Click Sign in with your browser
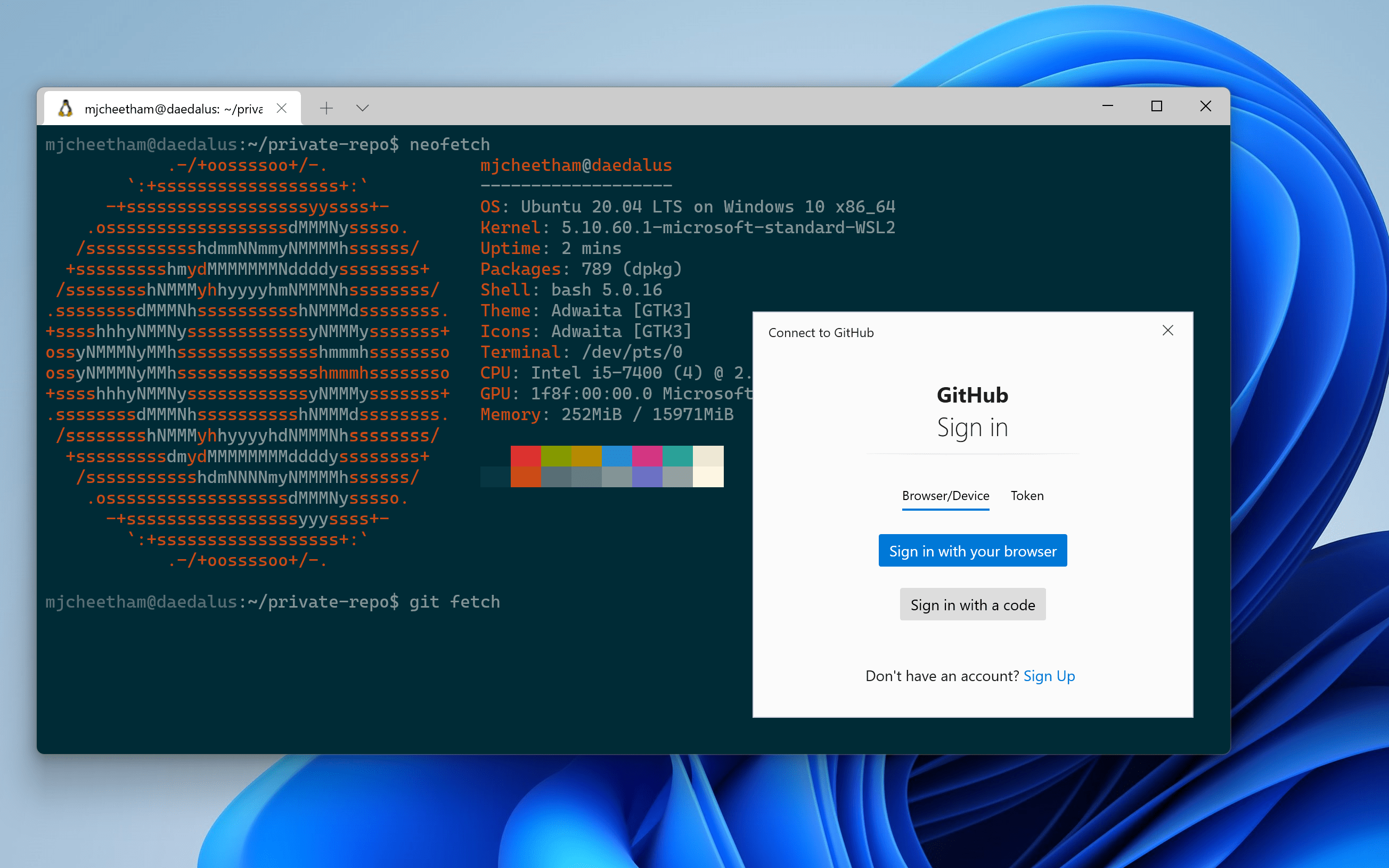 pyautogui.click(x=973, y=550)
